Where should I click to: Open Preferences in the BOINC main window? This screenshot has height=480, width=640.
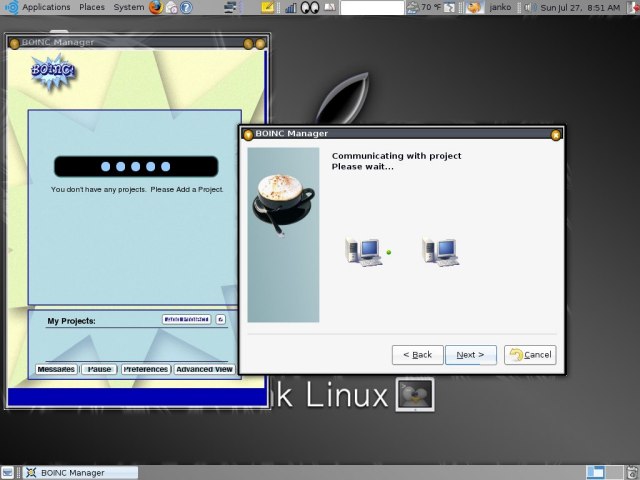pyautogui.click(x=146, y=369)
